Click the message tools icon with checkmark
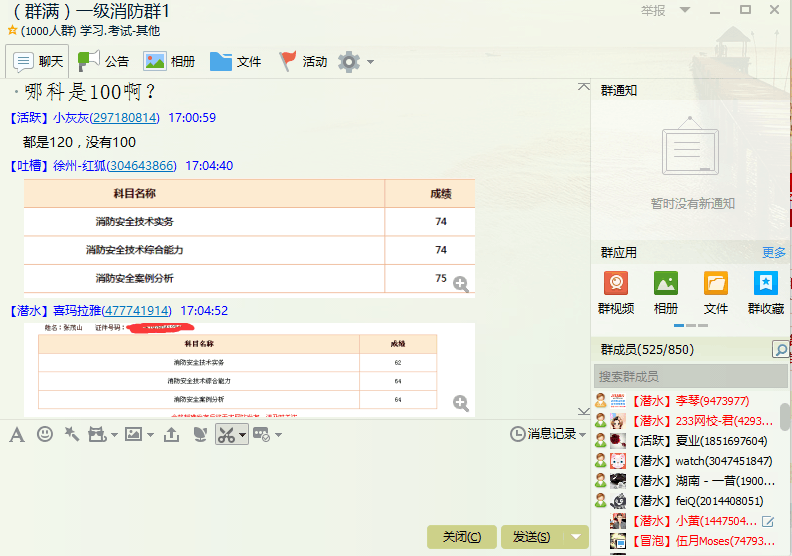Viewport: 792px width, 556px height. tap(261, 434)
